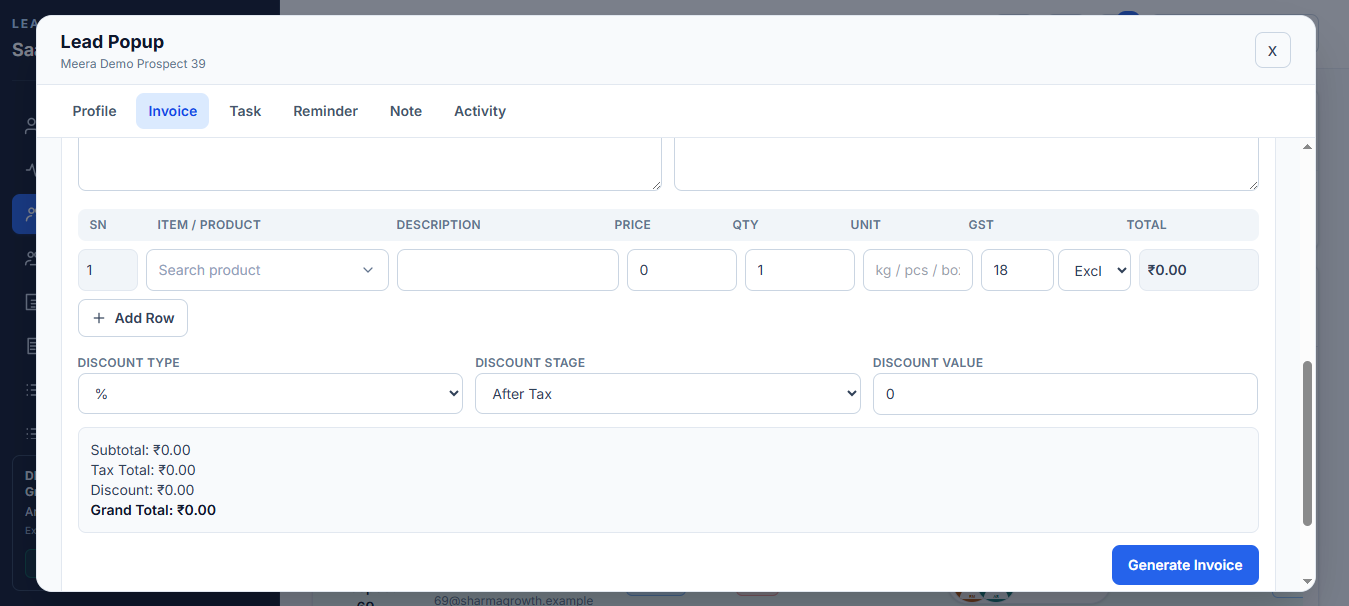This screenshot has width=1349, height=606.
Task: Switch to the Profile tab
Action: pyautogui.click(x=94, y=111)
